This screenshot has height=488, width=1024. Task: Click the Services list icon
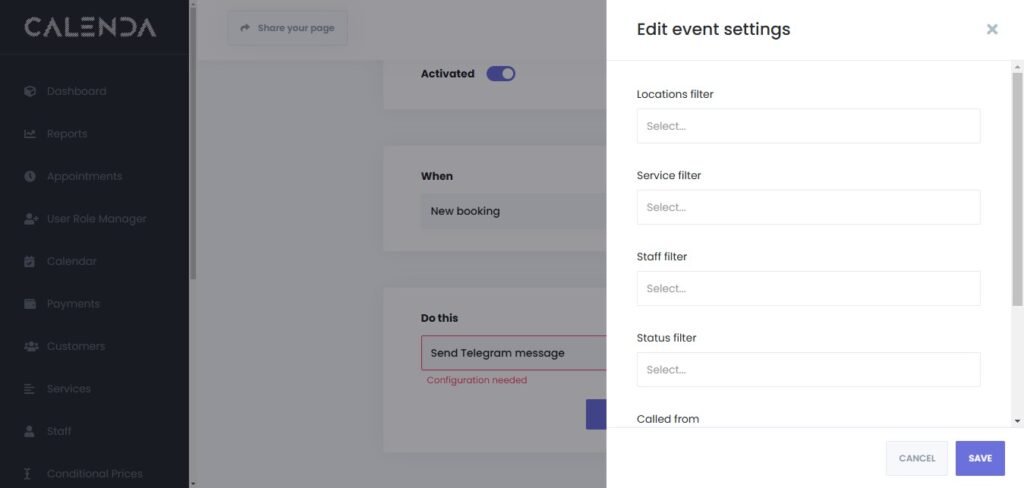coord(30,389)
